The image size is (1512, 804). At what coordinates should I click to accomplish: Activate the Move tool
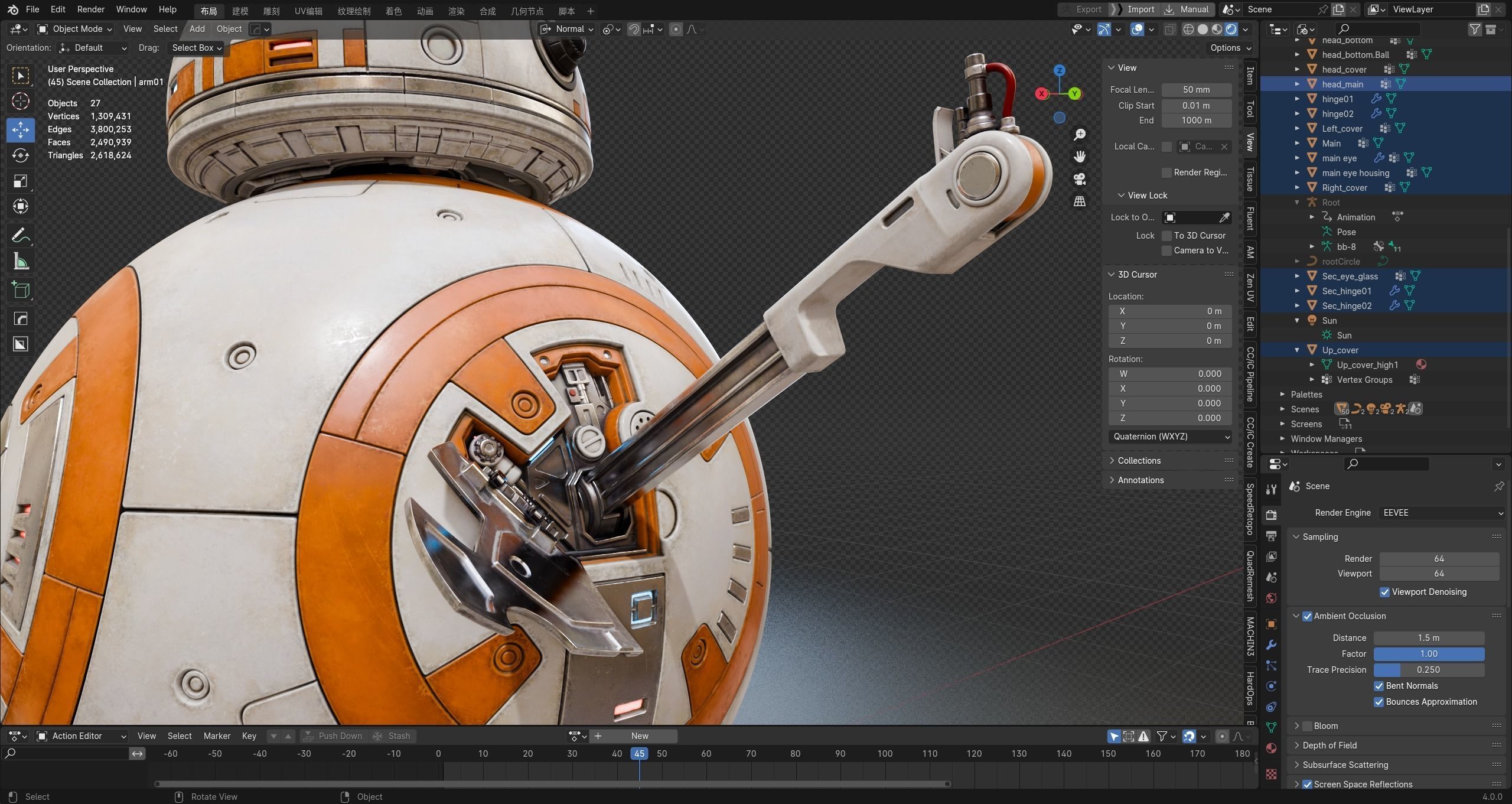21,130
